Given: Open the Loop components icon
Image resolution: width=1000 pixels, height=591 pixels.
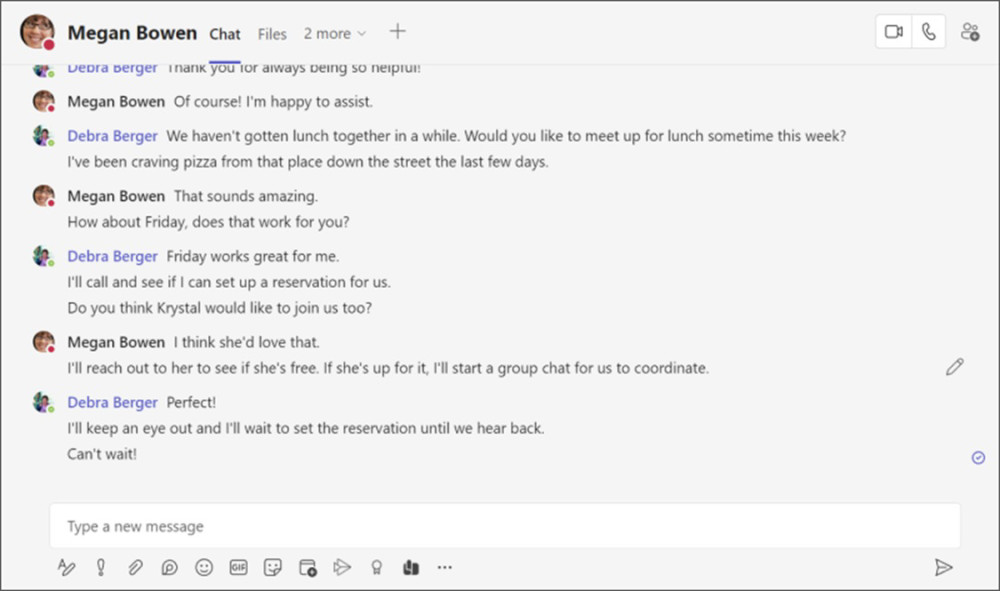Looking at the screenshot, I should [169, 567].
